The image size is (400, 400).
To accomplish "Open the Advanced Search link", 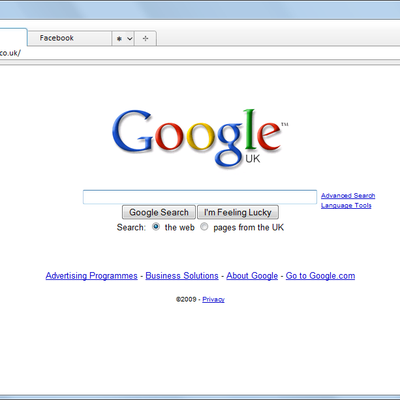I will tap(348, 196).
